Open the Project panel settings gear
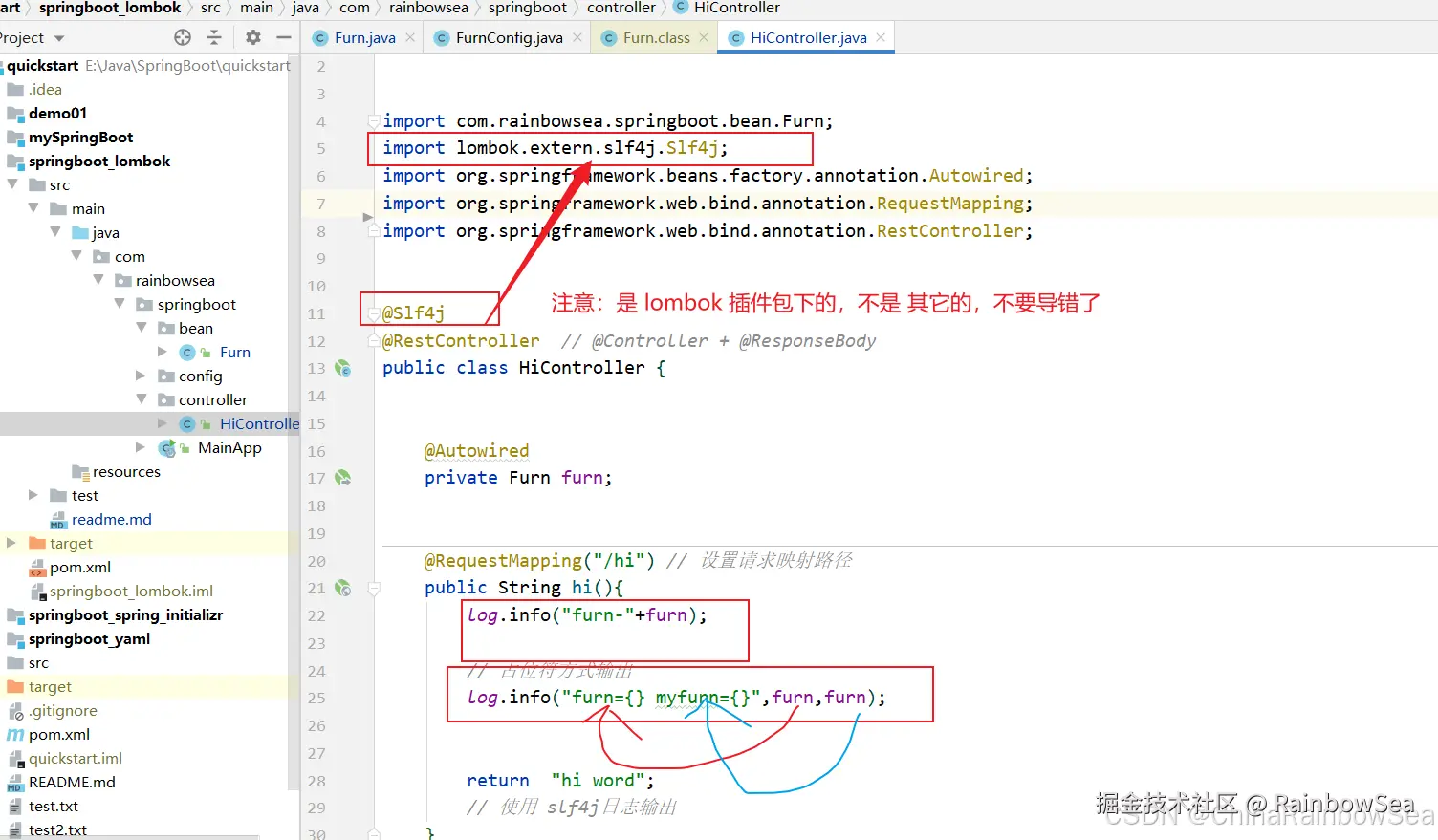This screenshot has height=840, width=1438. click(x=253, y=37)
